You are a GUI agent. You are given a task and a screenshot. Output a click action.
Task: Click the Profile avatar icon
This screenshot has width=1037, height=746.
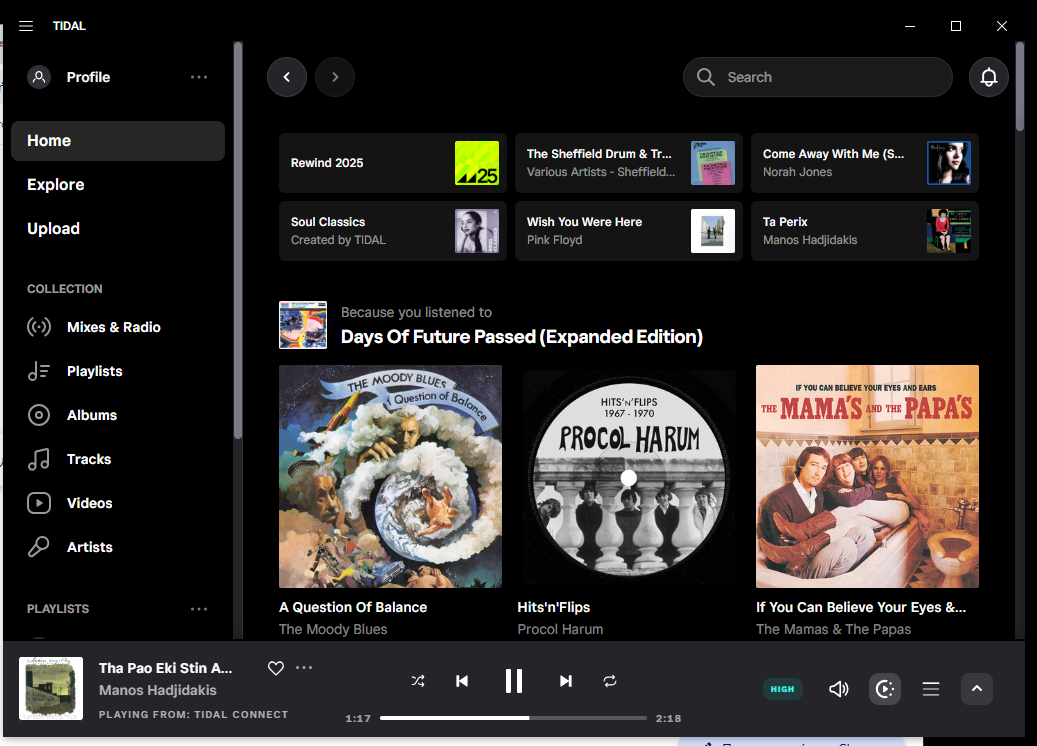(38, 77)
